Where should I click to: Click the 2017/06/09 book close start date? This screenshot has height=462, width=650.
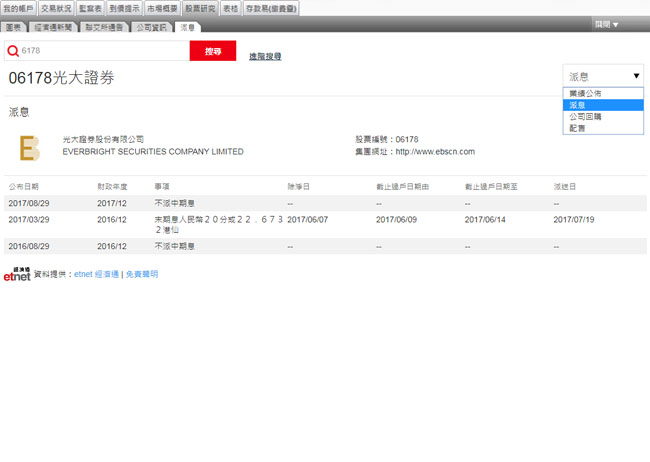pyautogui.click(x=396, y=219)
